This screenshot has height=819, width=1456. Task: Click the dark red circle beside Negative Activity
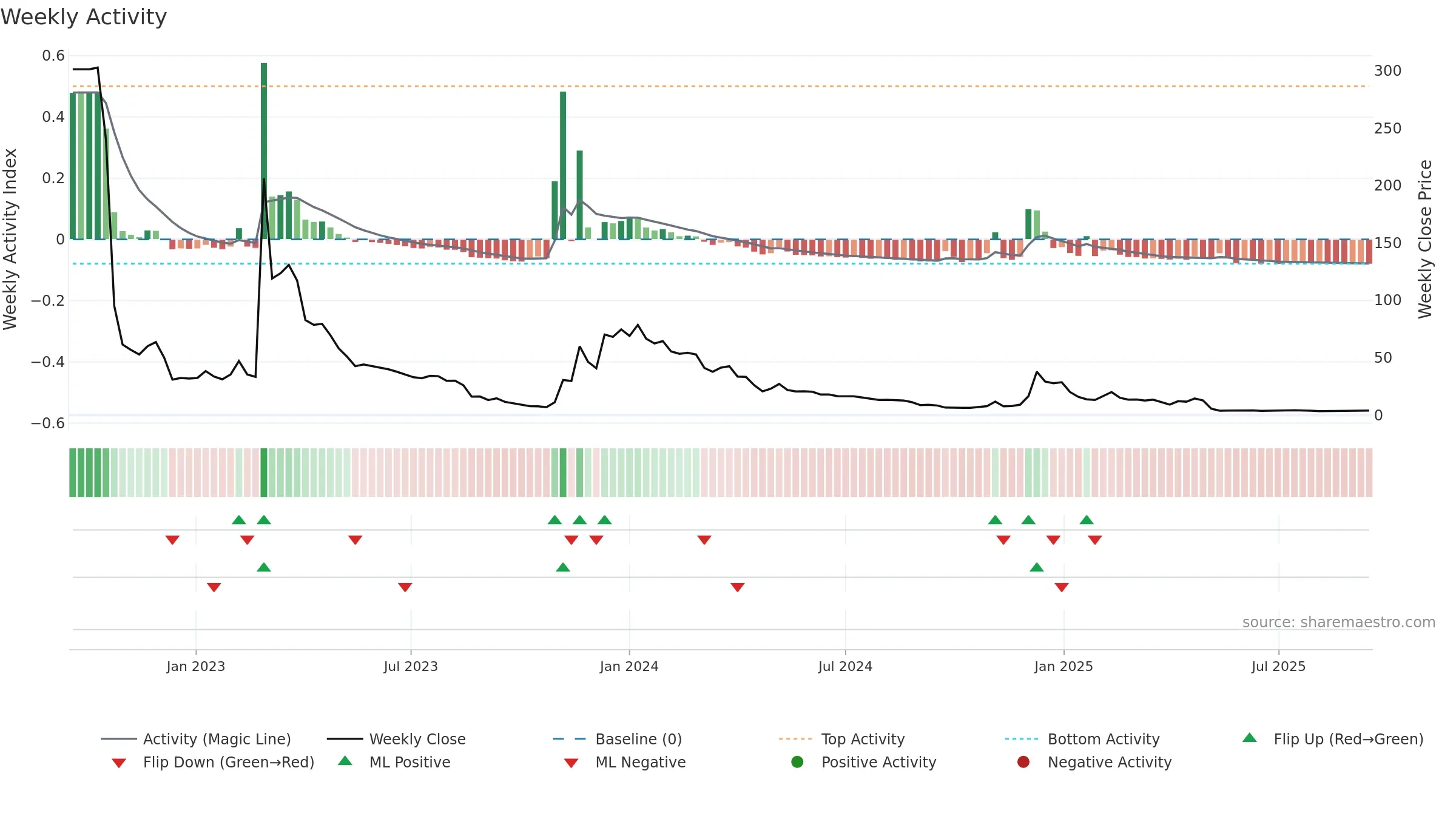point(1023,762)
